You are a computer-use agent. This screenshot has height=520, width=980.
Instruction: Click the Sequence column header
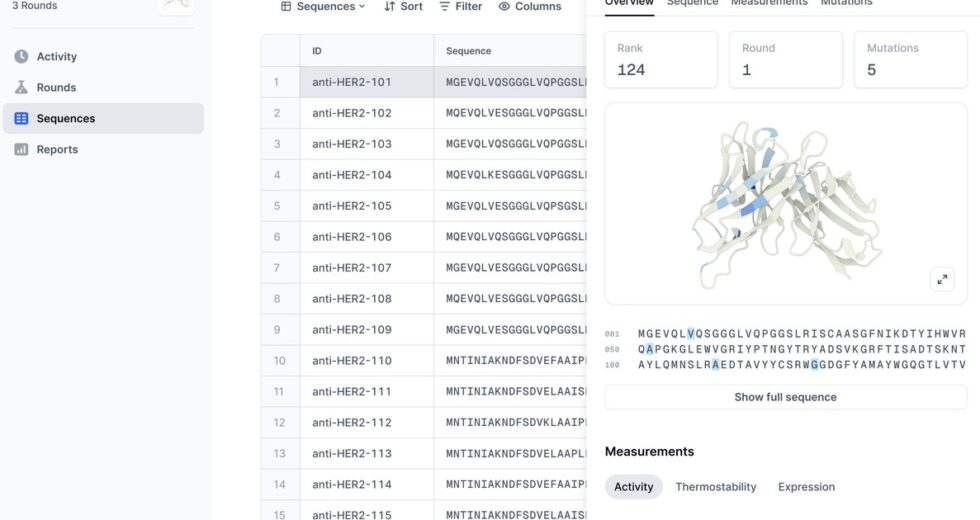point(510,51)
